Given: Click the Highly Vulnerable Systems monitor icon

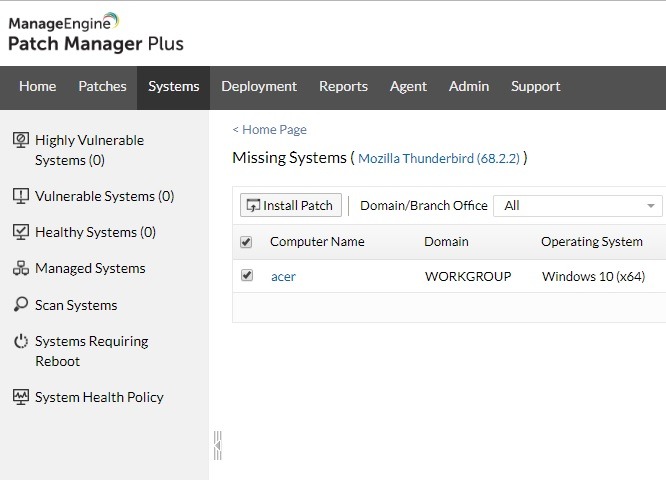Looking at the screenshot, I should click(x=21, y=141).
